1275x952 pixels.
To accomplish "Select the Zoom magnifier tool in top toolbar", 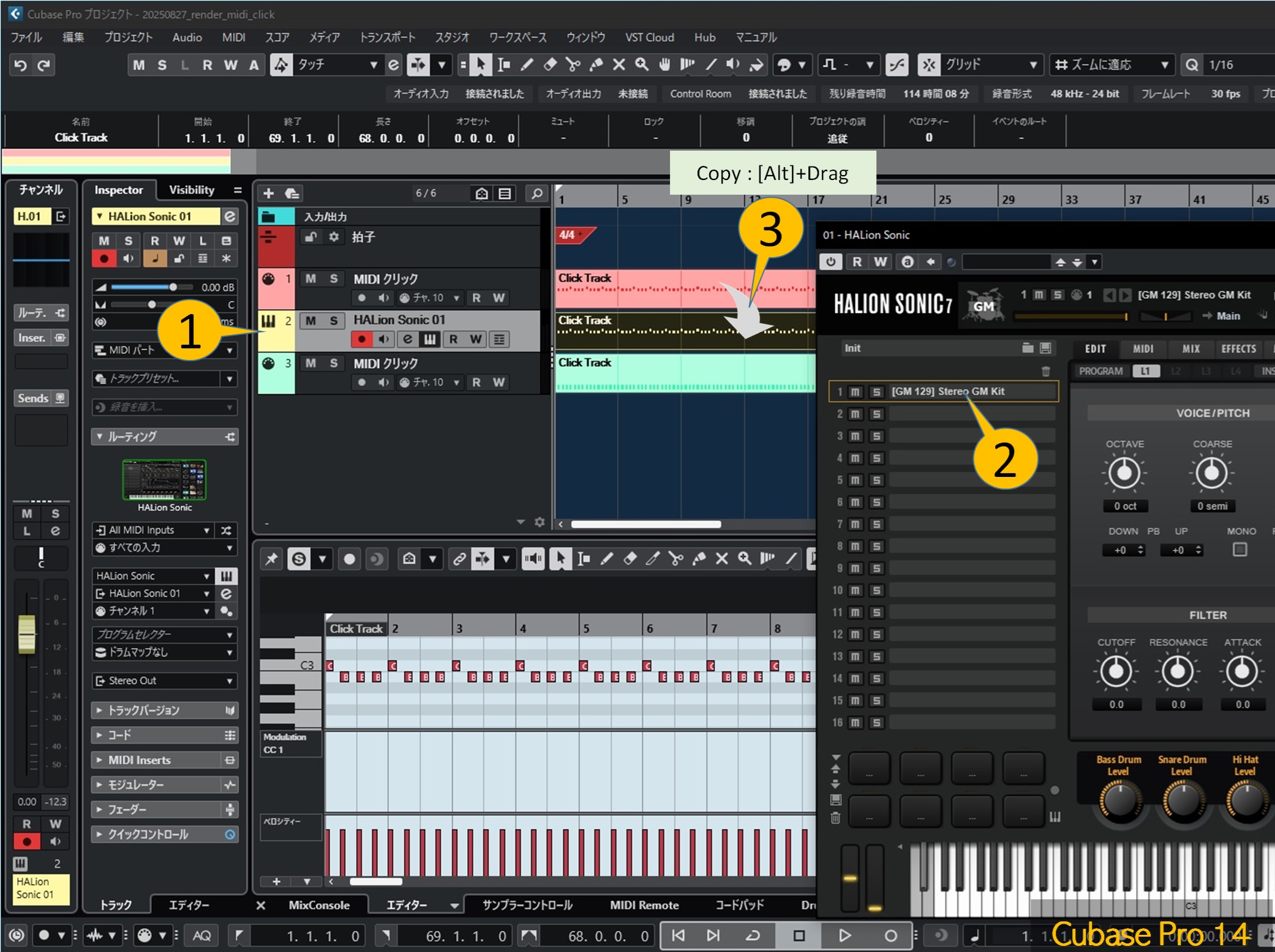I will coord(641,64).
